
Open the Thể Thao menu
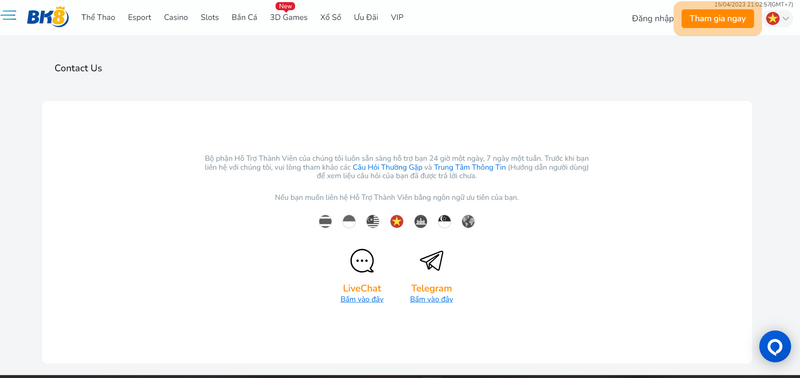click(98, 17)
